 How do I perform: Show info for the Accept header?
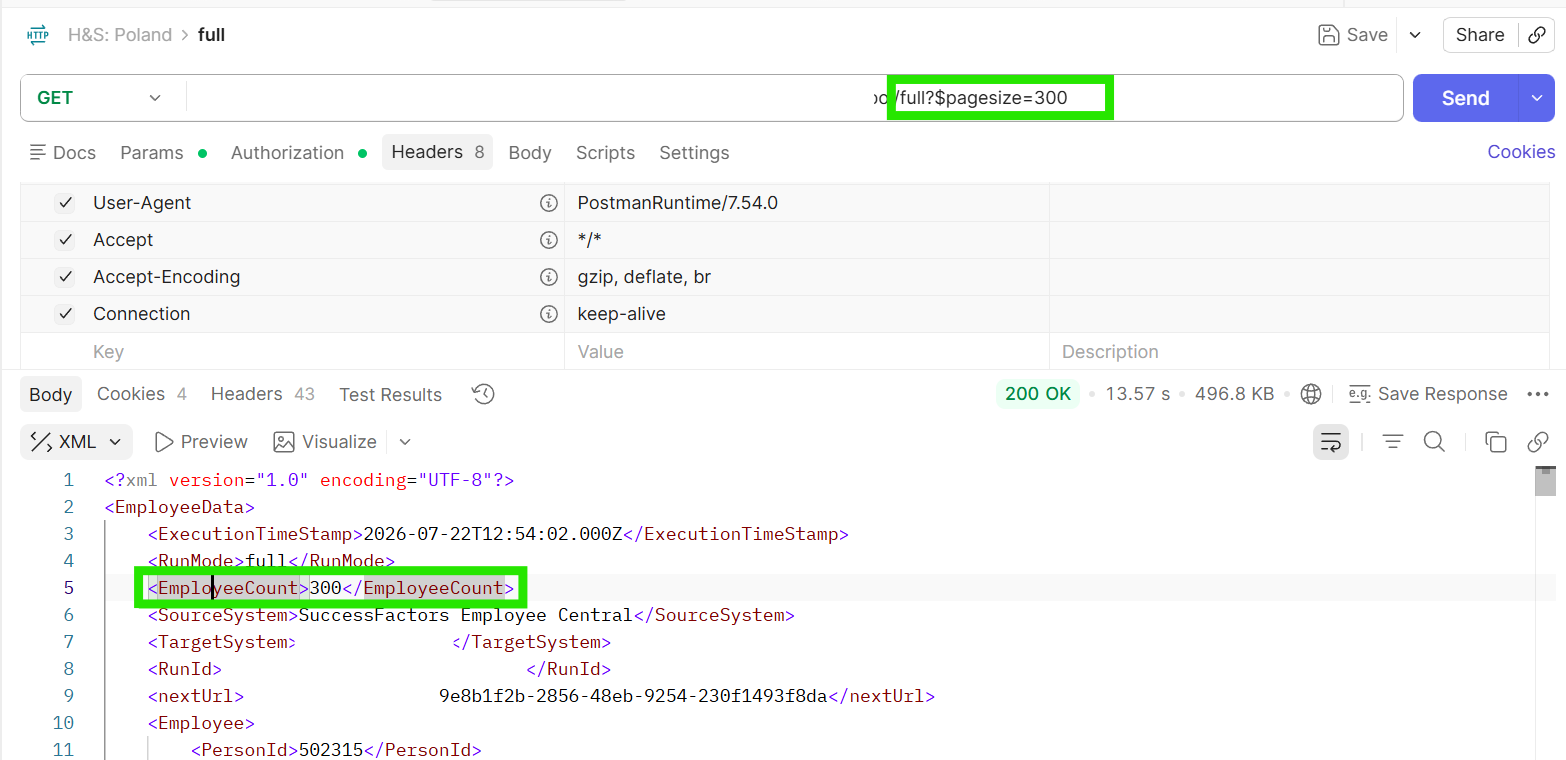click(548, 240)
